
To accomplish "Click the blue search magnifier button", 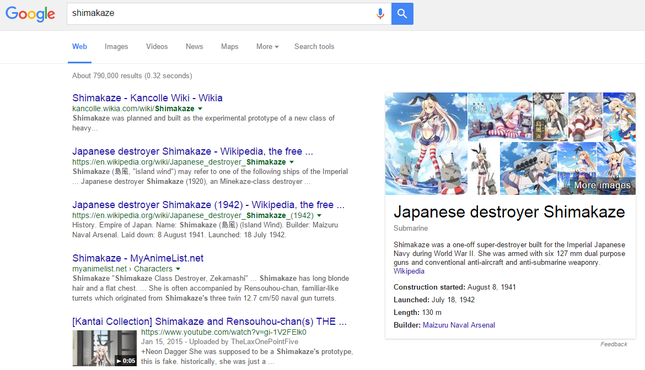I will [x=402, y=14].
